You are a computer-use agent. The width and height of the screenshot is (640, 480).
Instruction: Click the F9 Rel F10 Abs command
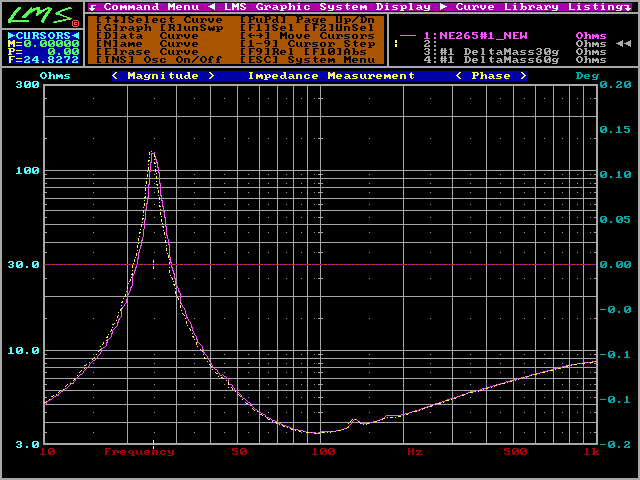(303, 52)
